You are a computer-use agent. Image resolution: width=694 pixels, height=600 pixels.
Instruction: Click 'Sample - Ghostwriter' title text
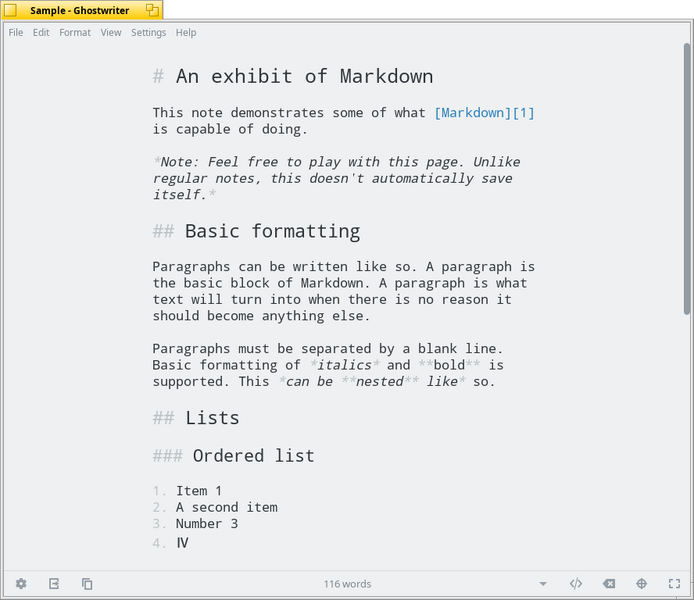(80, 10)
